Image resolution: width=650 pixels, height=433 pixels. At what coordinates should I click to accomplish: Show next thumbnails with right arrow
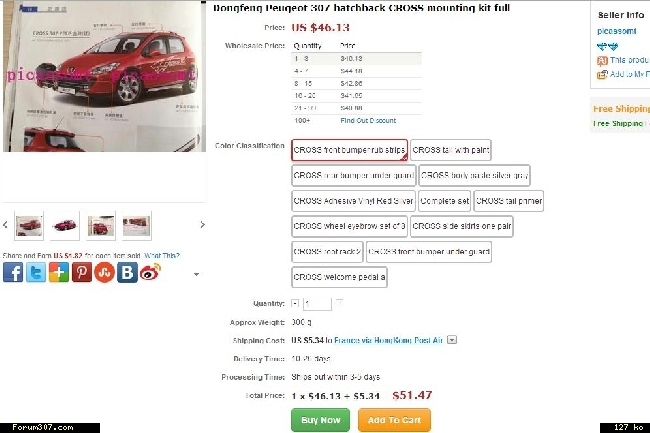click(x=202, y=225)
